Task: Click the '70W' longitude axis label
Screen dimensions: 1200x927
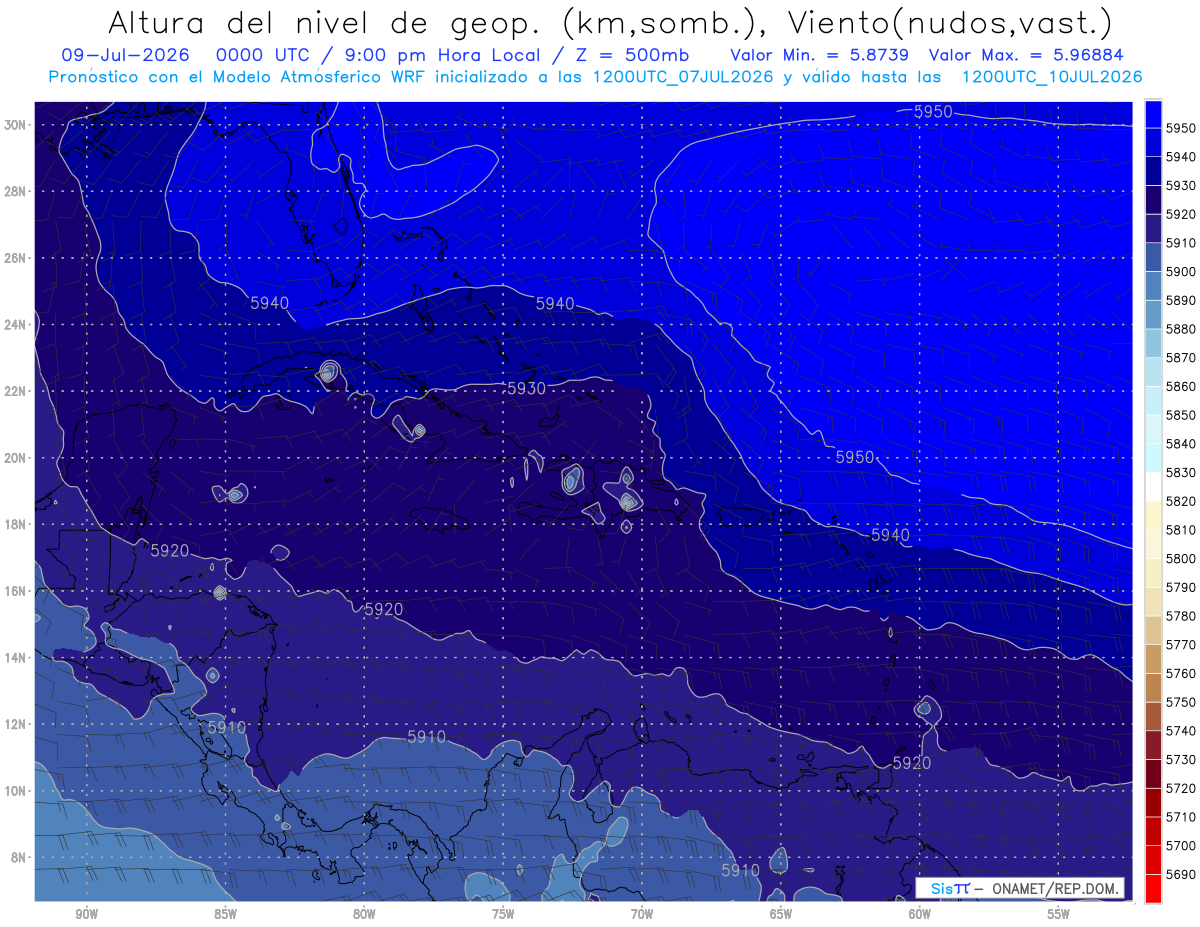Action: (x=642, y=914)
